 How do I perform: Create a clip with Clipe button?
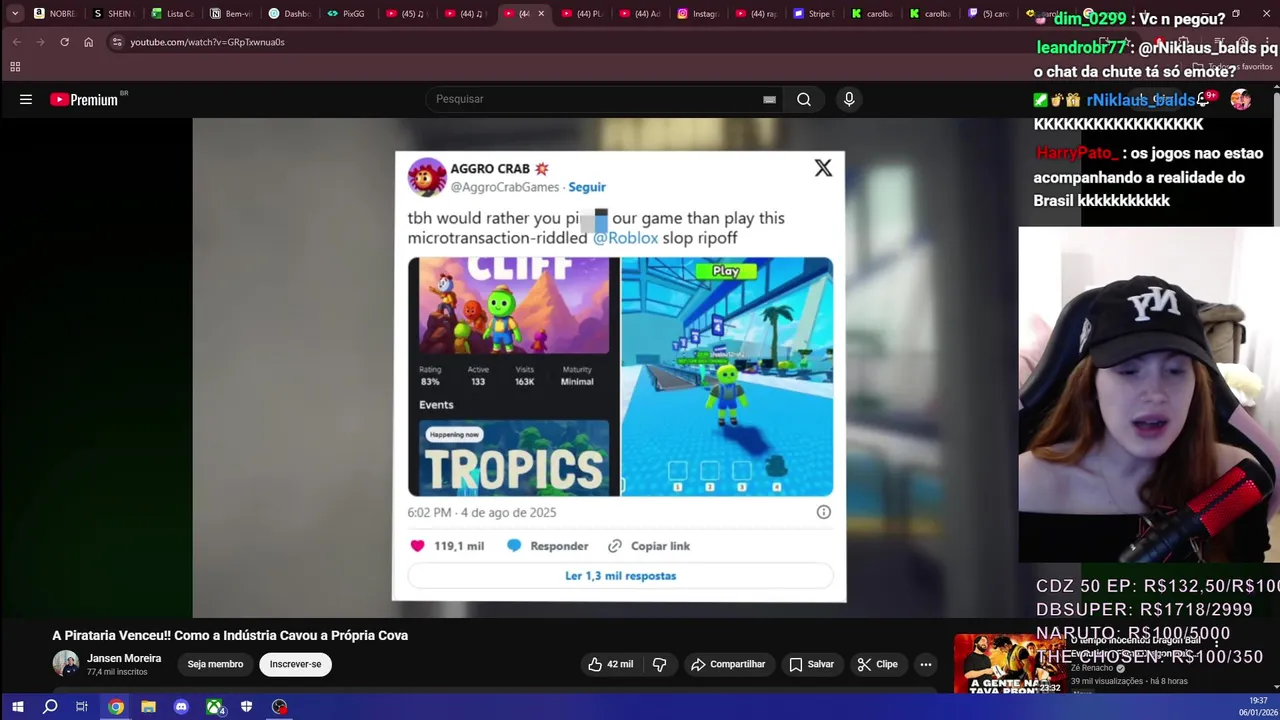point(877,664)
